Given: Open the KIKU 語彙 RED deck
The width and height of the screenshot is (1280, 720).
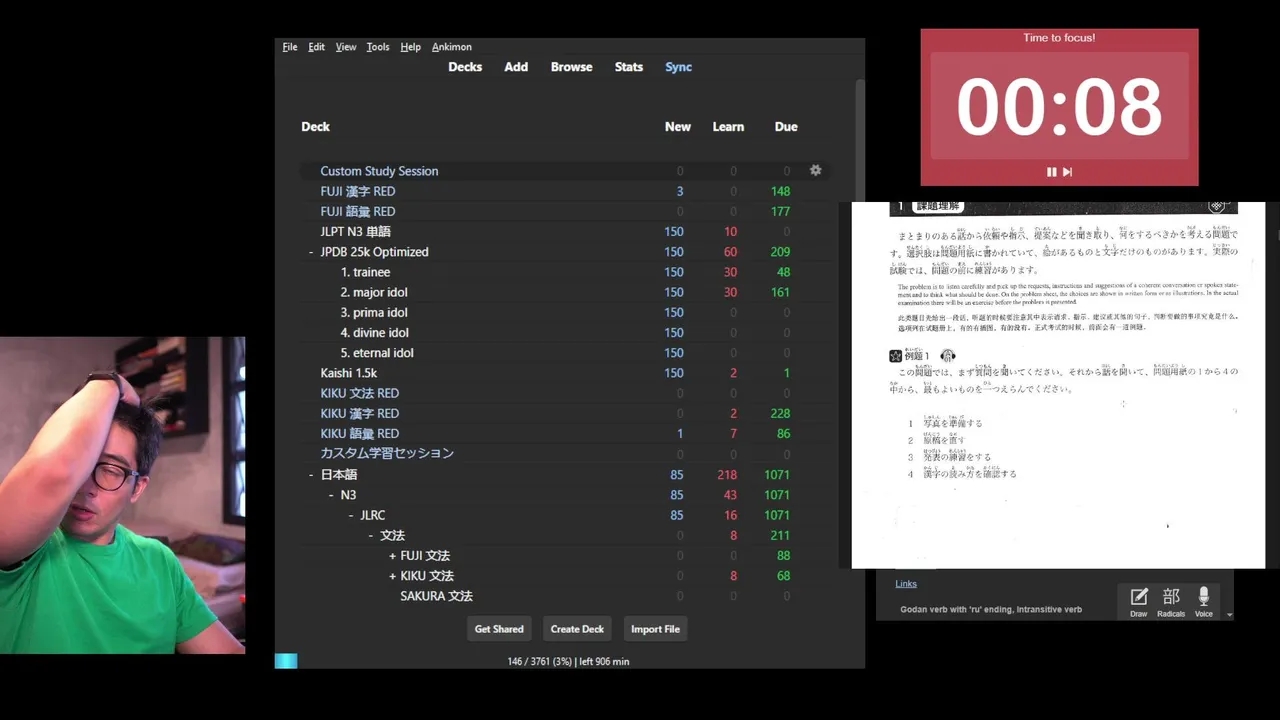Looking at the screenshot, I should coord(360,433).
